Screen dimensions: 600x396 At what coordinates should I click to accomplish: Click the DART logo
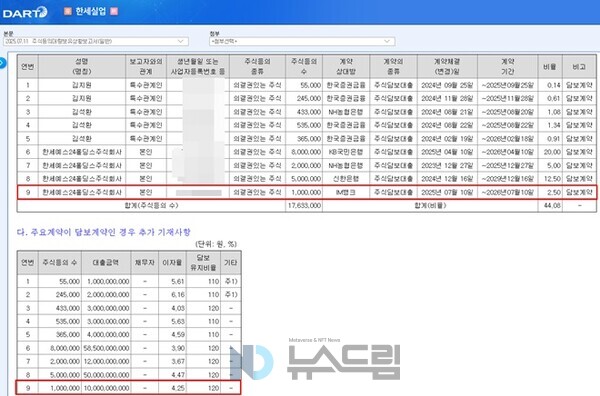pyautogui.click(x=25, y=13)
